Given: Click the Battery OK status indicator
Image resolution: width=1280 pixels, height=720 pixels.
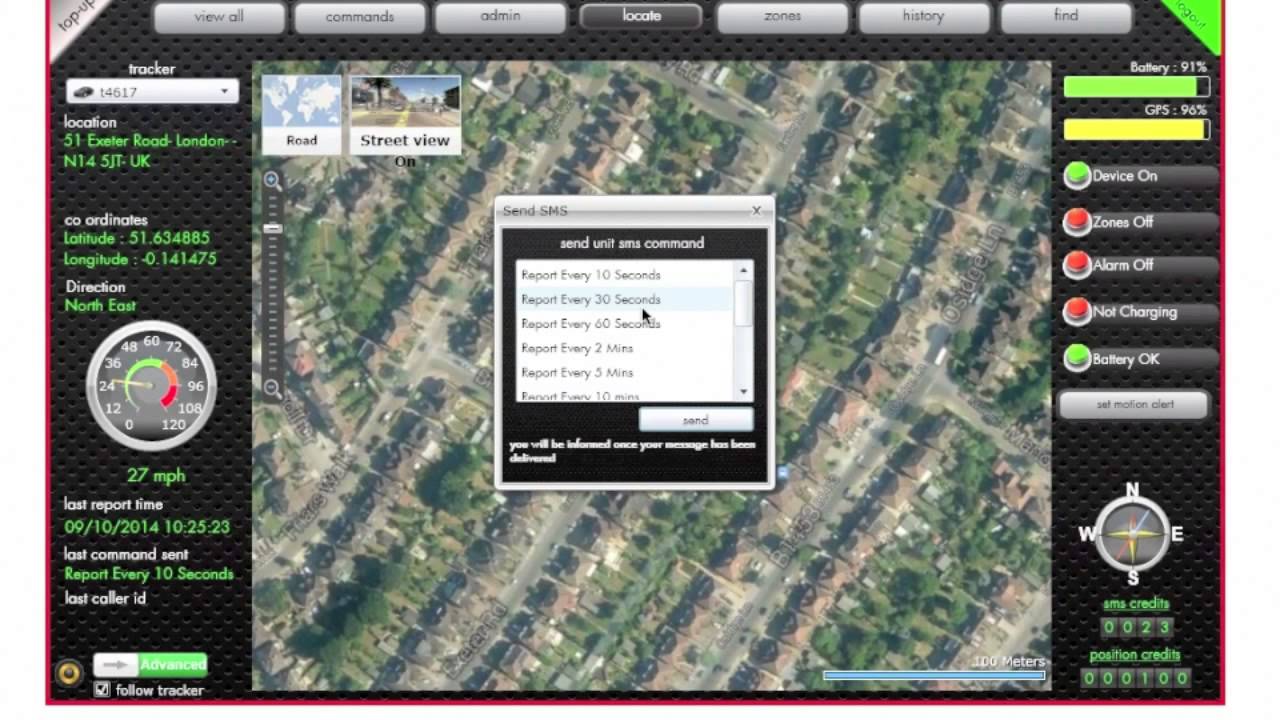Looking at the screenshot, I should [x=1077, y=358].
